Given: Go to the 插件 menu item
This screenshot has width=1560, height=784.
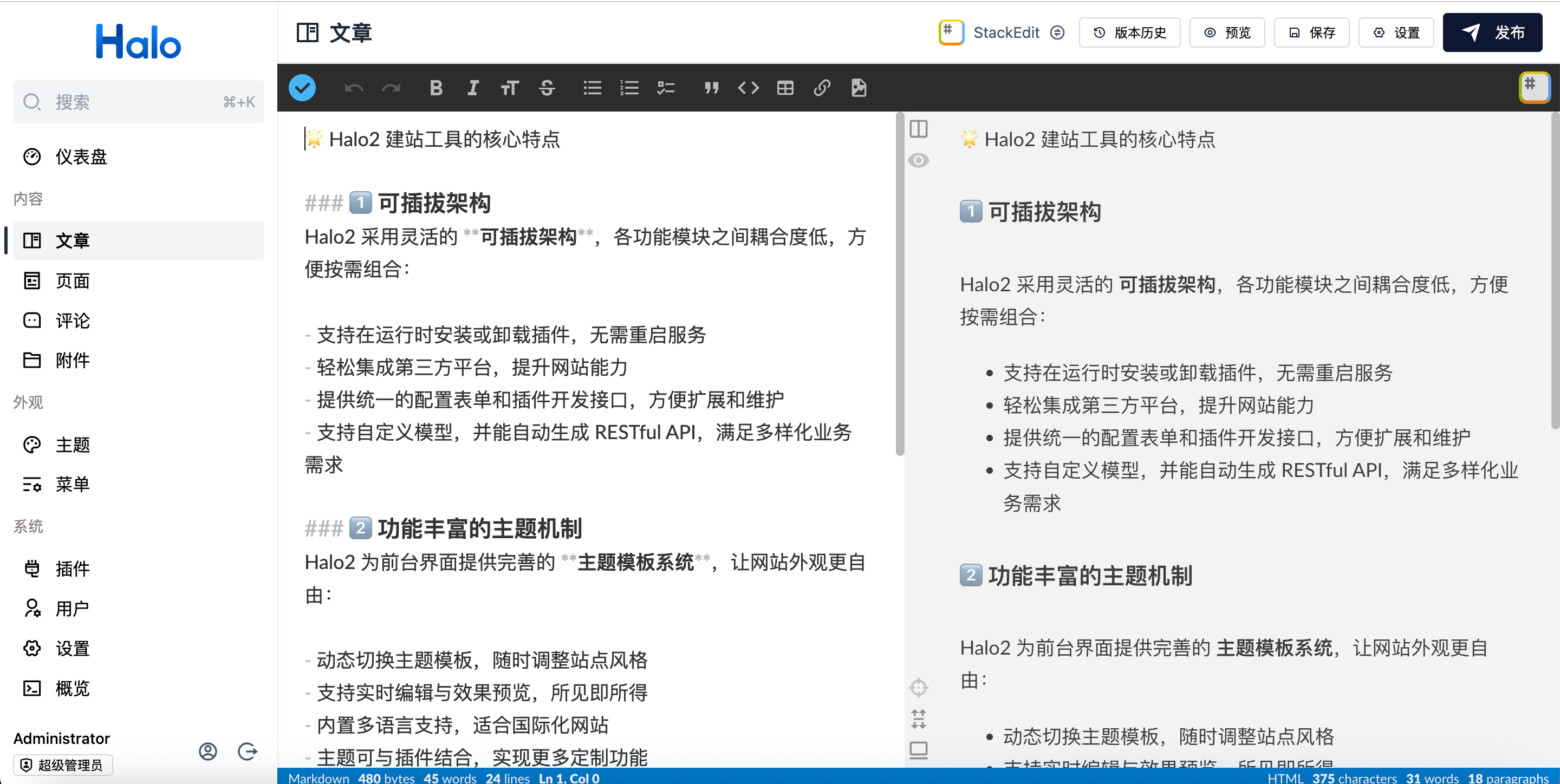Looking at the screenshot, I should click(72, 569).
